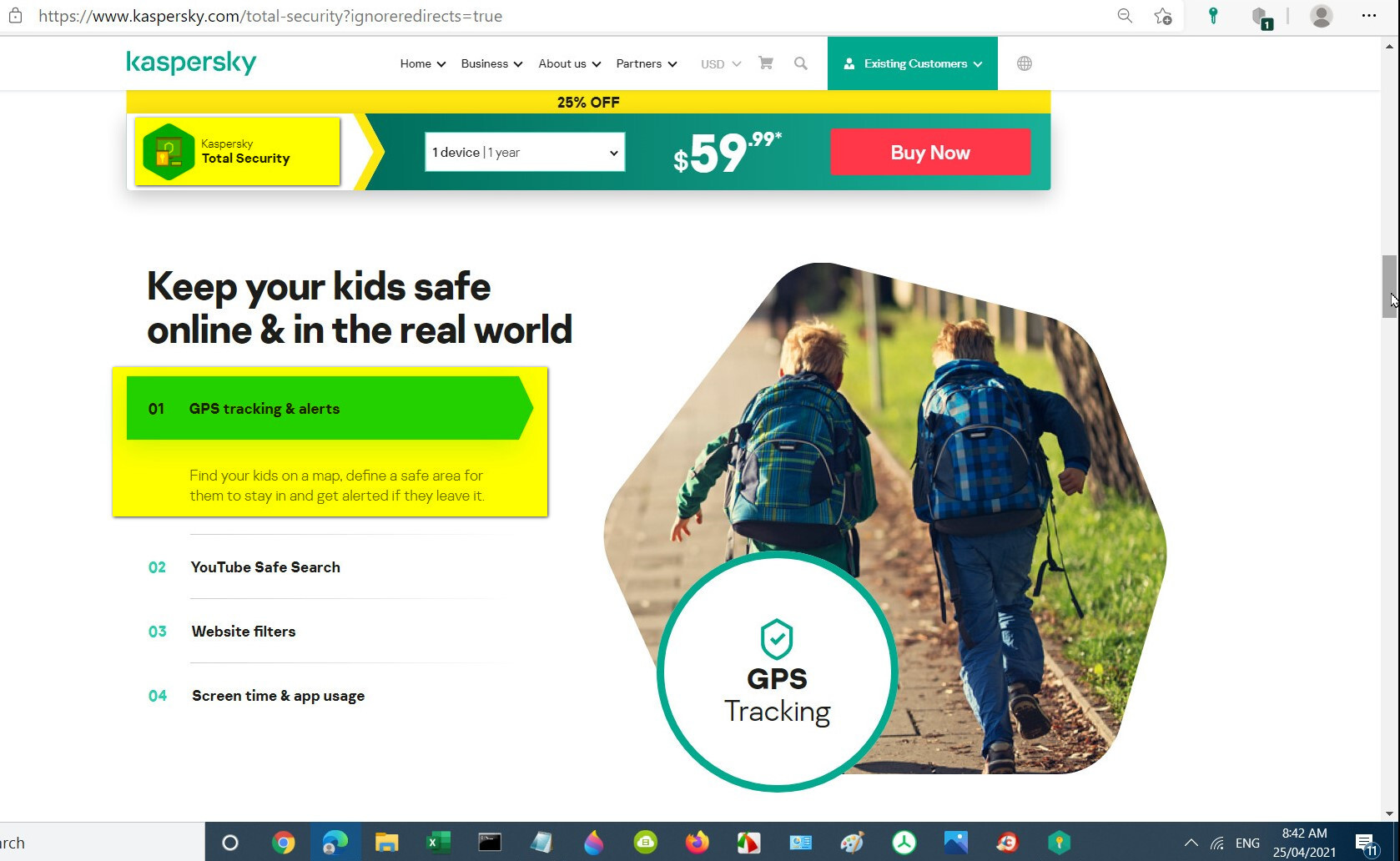Click the page vertical scrollbar thumb
The image size is (1400, 861).
(1389, 286)
